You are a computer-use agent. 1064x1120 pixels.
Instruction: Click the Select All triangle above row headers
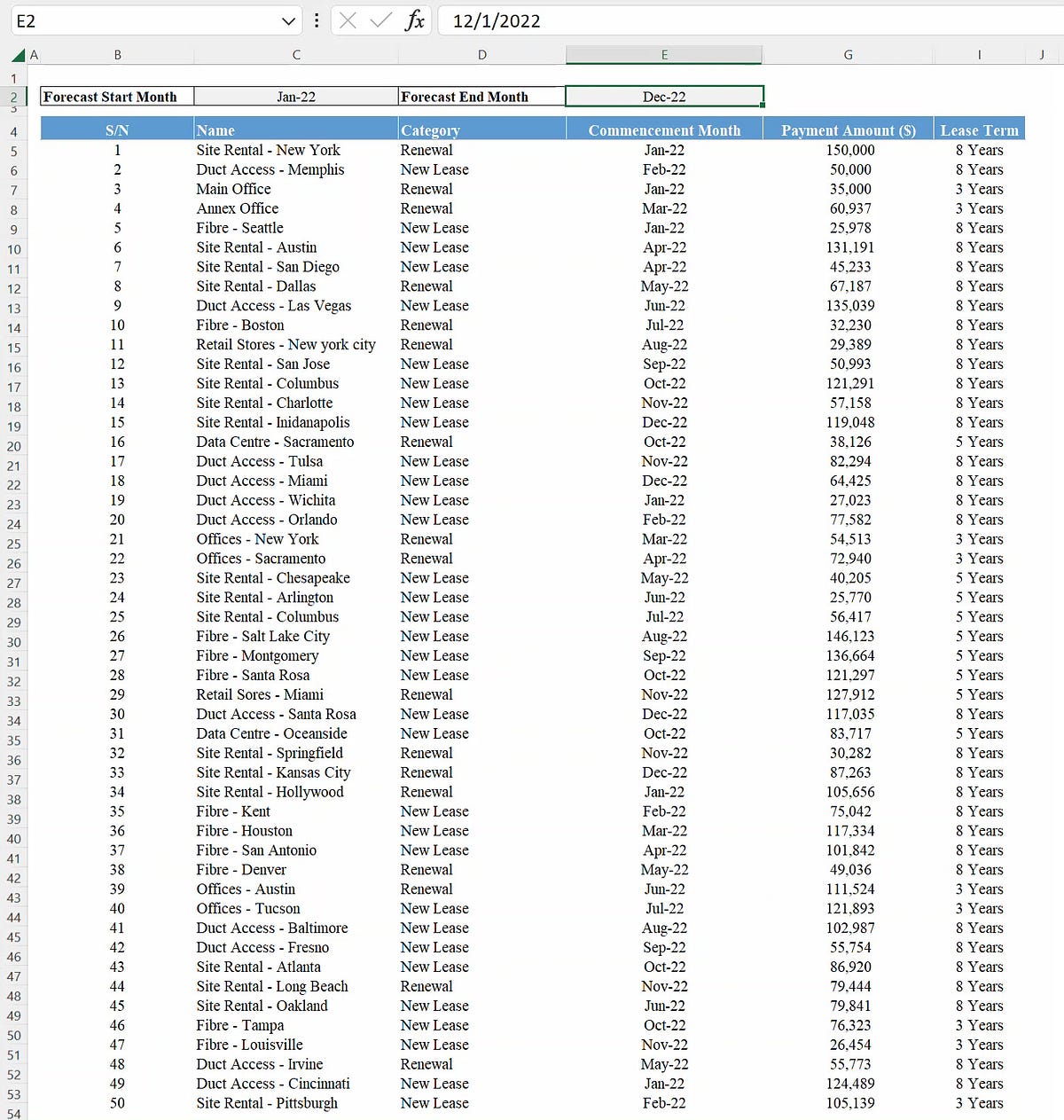pyautogui.click(x=20, y=54)
